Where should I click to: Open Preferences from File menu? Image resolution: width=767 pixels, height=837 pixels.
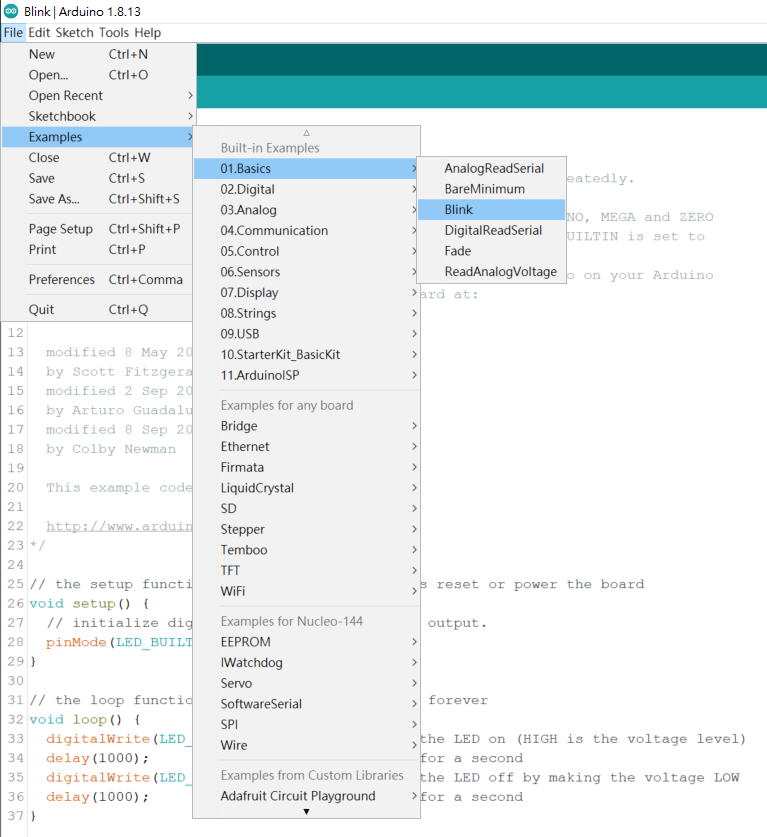(99, 280)
